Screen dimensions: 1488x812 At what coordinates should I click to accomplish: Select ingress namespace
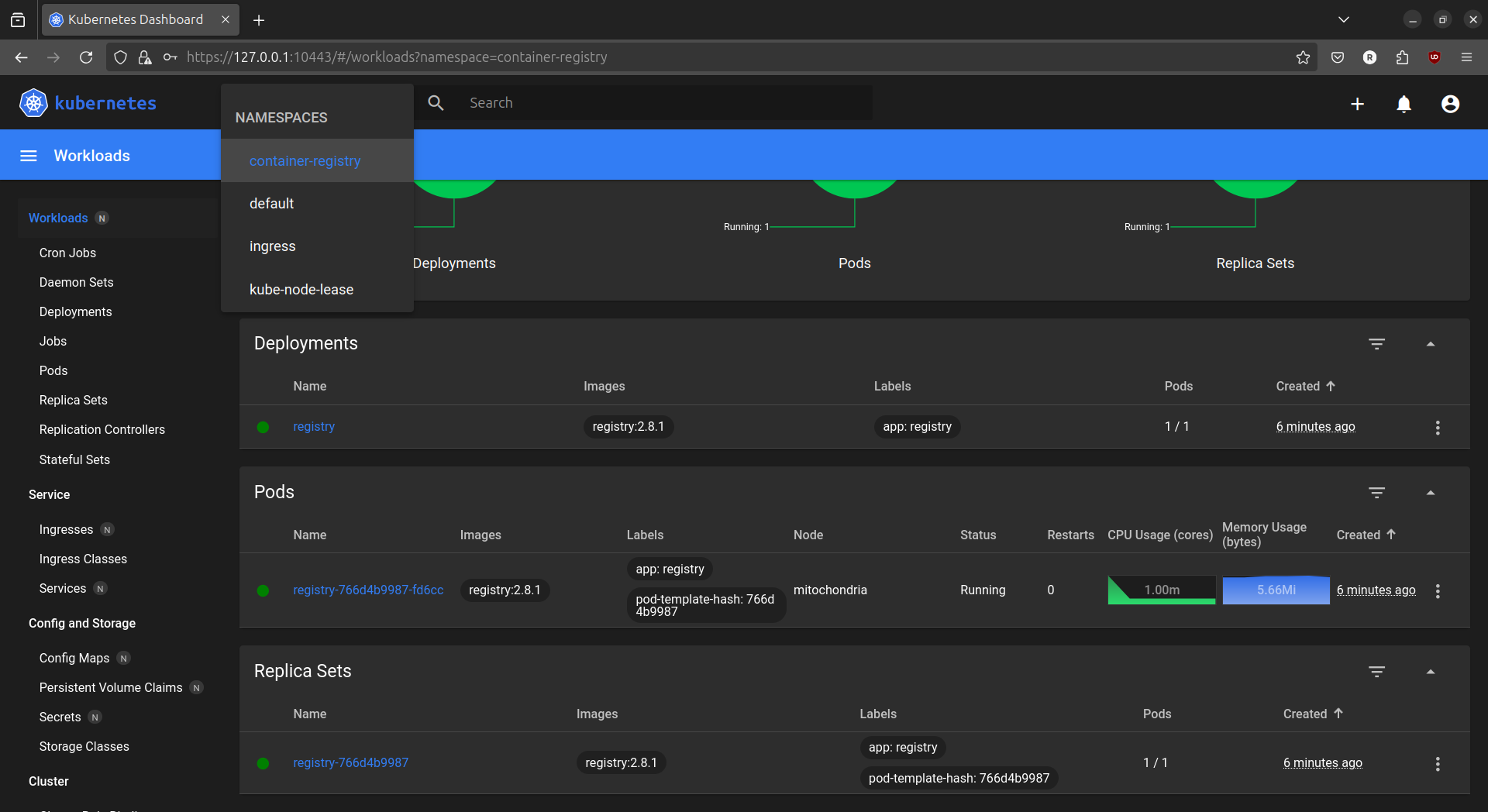point(317,246)
